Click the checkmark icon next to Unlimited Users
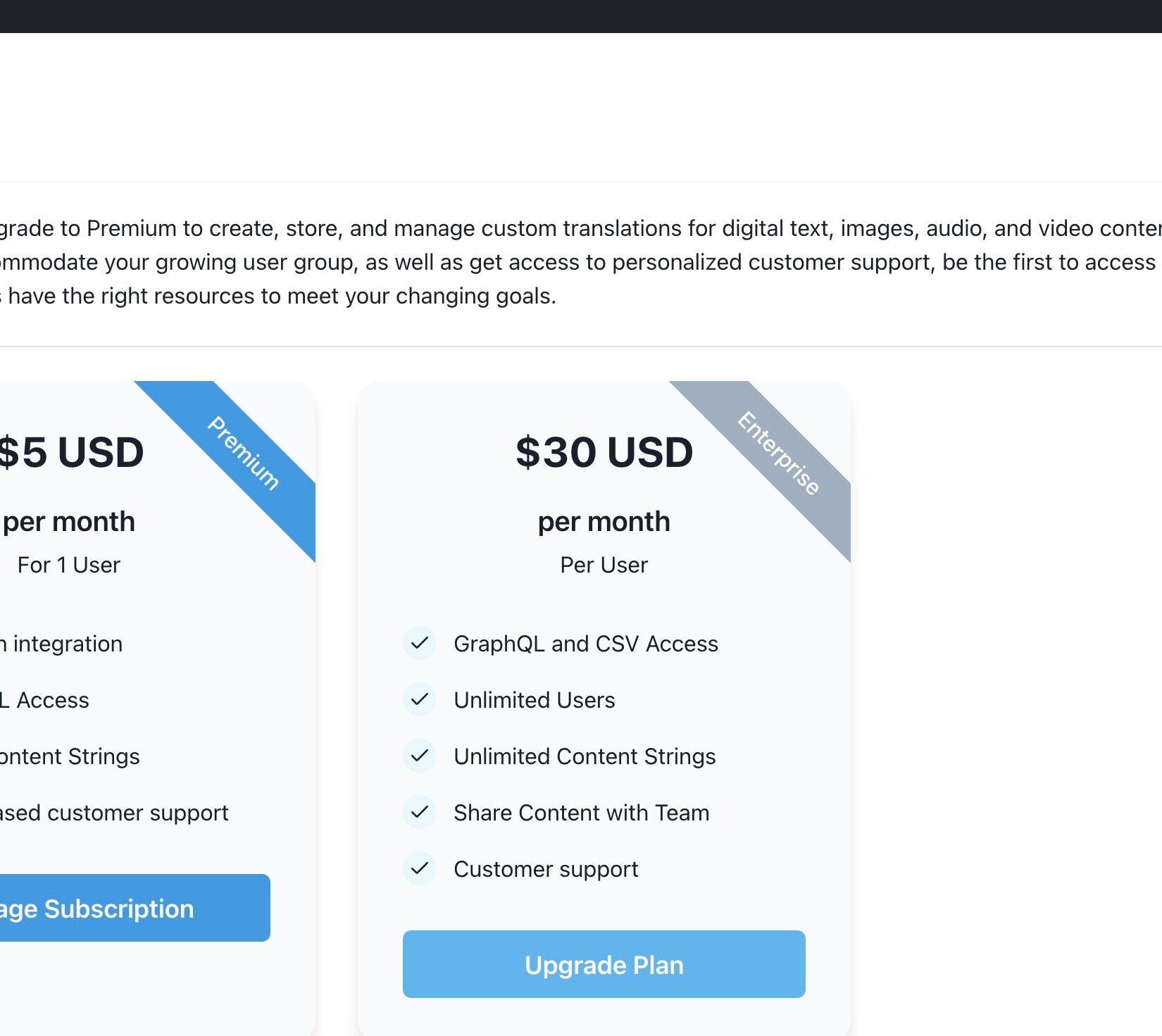Viewport: 1162px width, 1036px height. [420, 699]
